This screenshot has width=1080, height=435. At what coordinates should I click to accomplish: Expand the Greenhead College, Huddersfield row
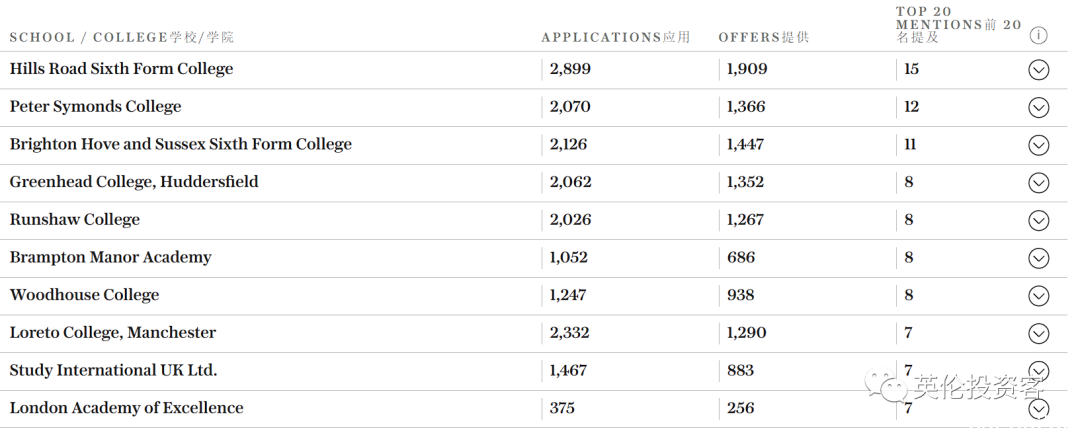1038,182
